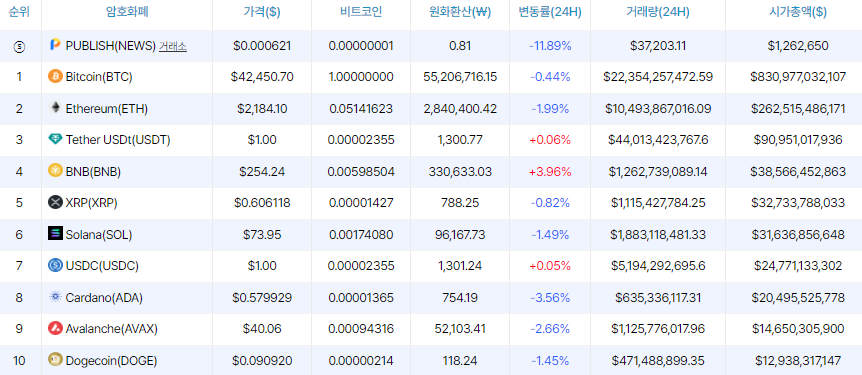Image resolution: width=862 pixels, height=375 pixels.
Task: Open the BNB(BNB) coin name
Action: click(x=93, y=172)
